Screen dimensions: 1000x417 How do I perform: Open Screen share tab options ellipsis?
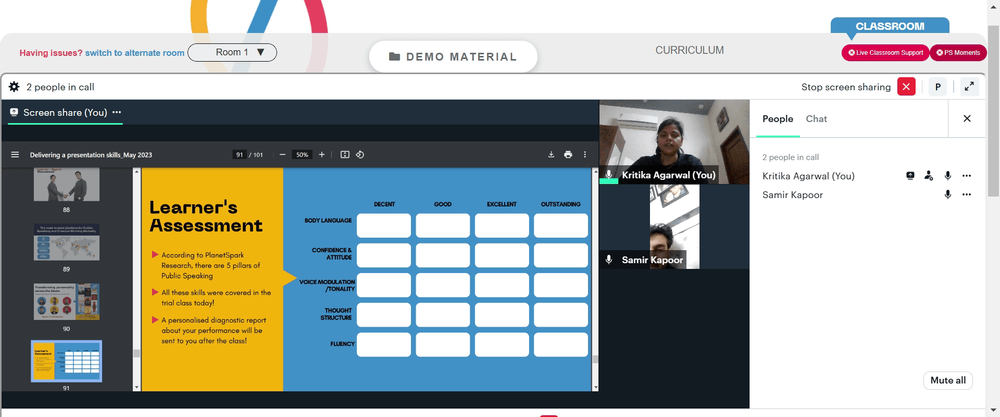click(117, 112)
